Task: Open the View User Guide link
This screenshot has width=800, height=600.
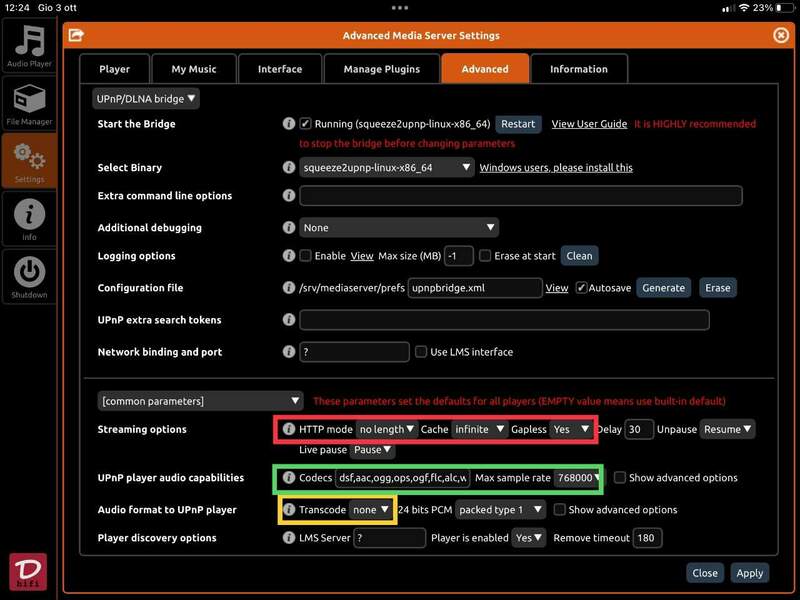Action: (x=589, y=124)
